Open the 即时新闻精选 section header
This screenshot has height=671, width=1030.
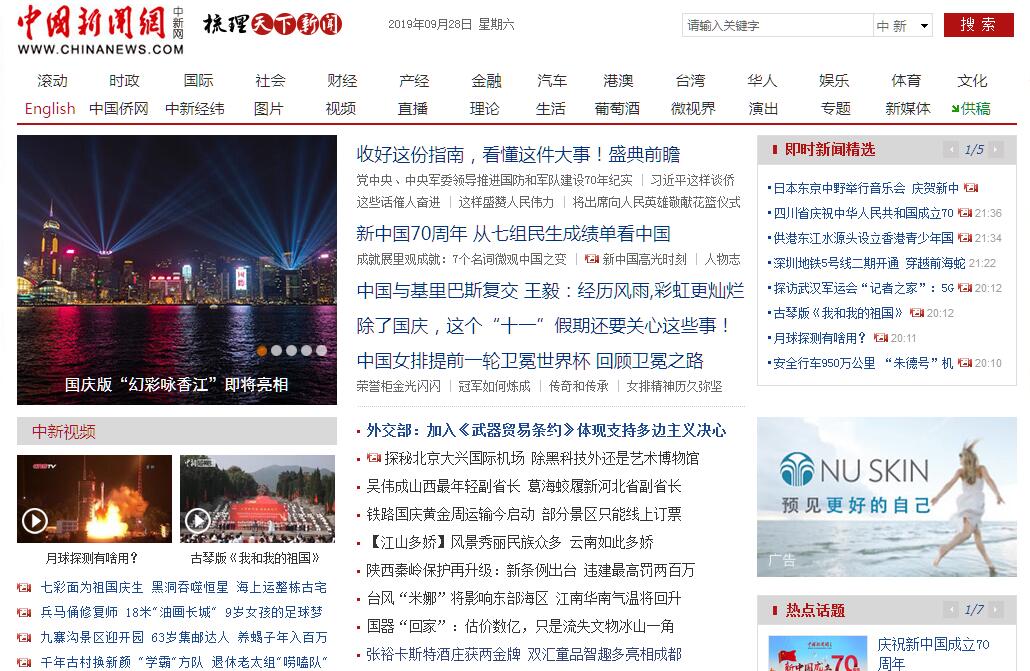830,150
